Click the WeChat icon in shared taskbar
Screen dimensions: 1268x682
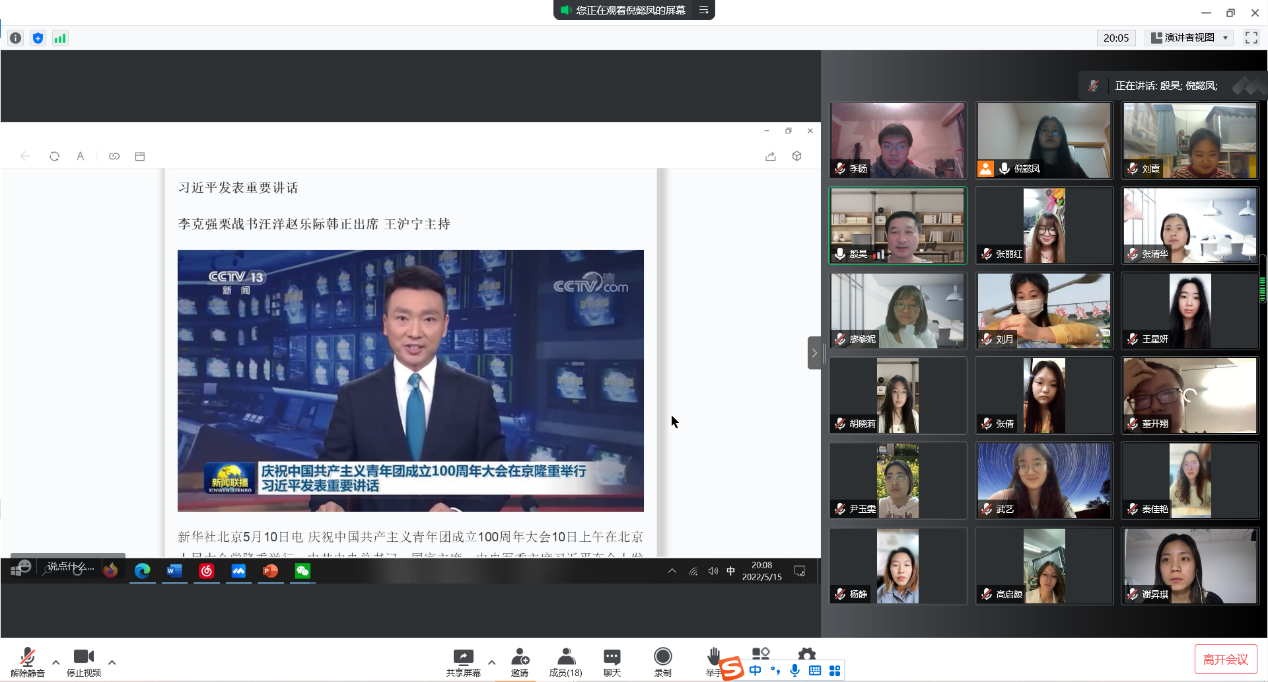click(302, 571)
